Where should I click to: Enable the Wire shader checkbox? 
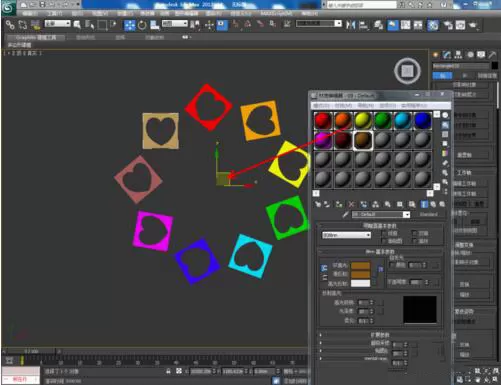click(384, 233)
